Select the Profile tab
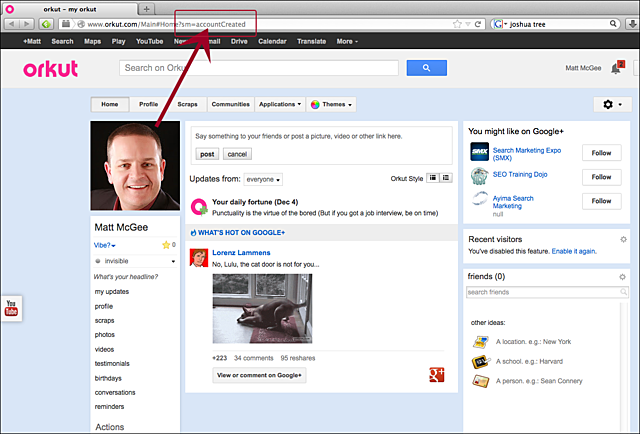Image resolution: width=640 pixels, height=434 pixels. click(x=149, y=105)
